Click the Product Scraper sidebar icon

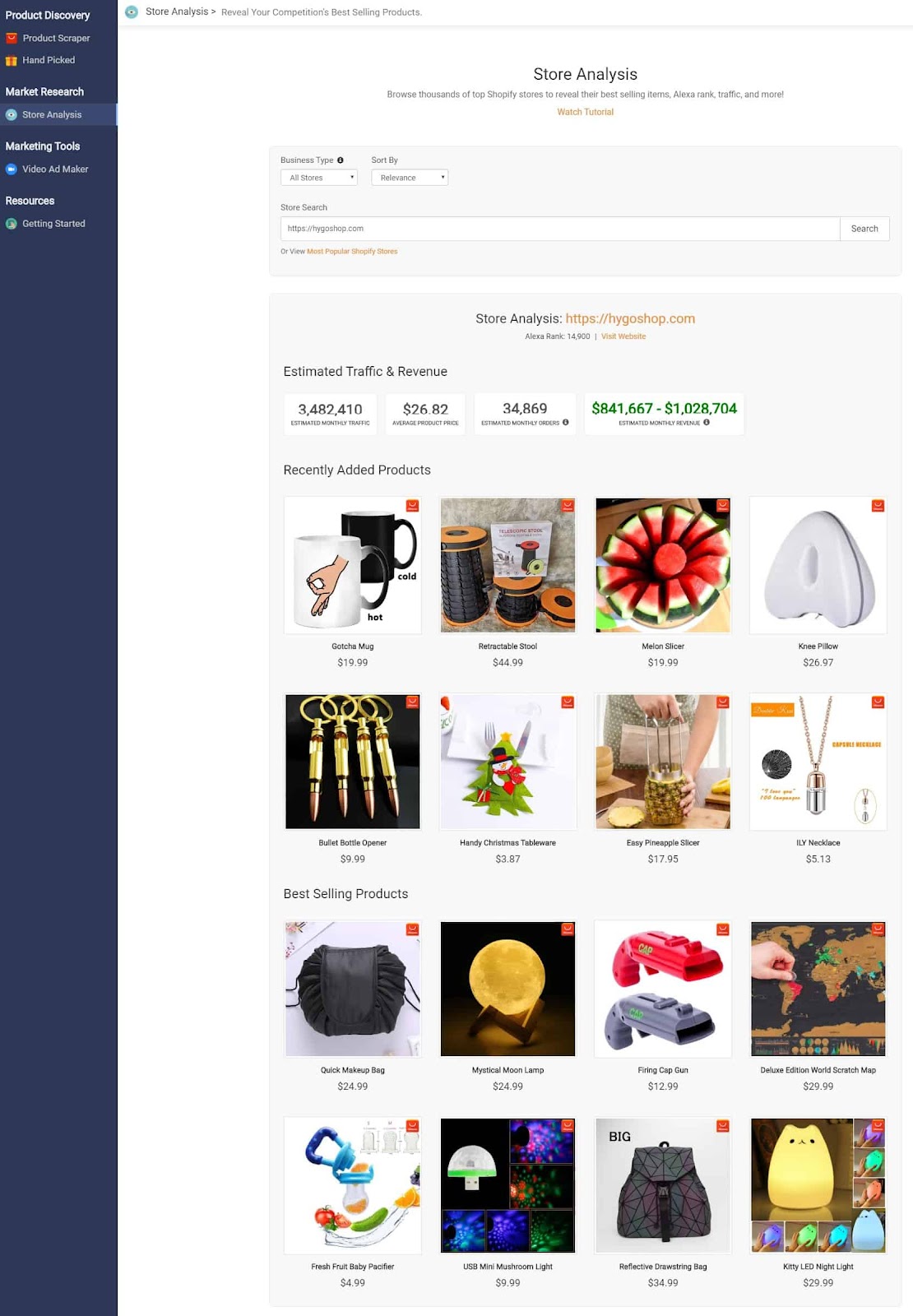coord(12,38)
